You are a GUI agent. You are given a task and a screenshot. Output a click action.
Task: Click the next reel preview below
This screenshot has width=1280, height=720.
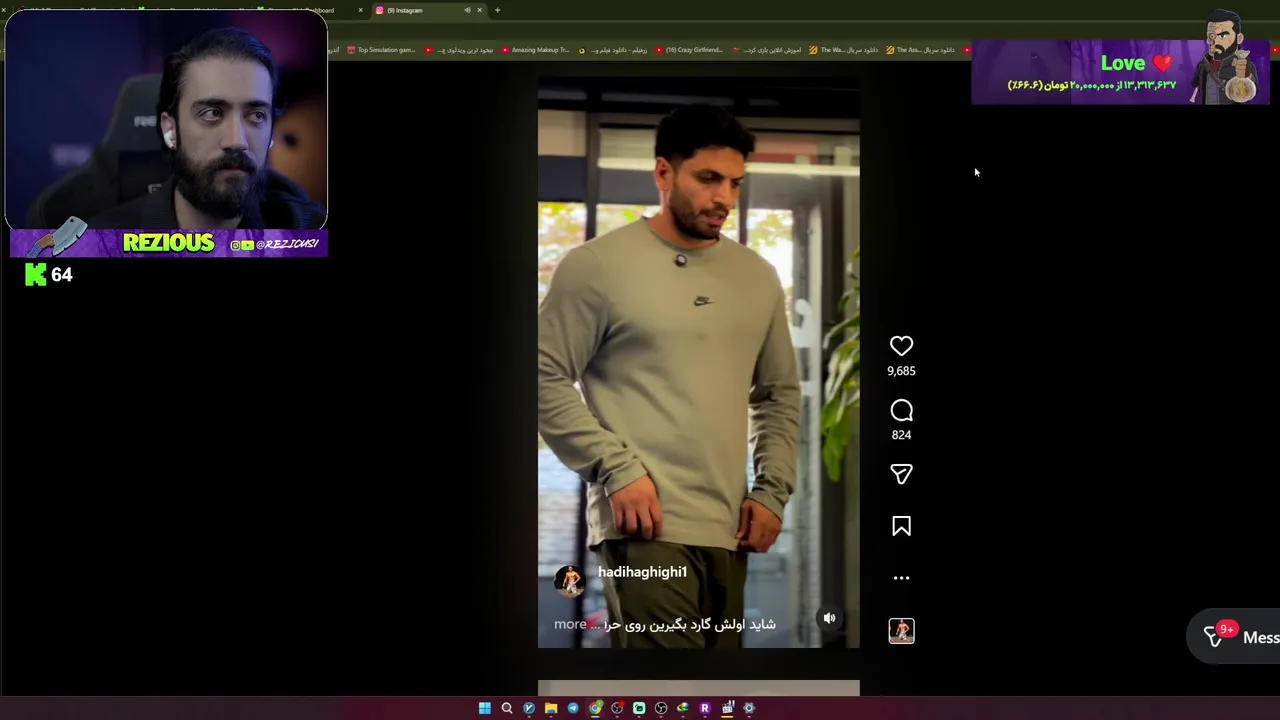pyautogui.click(x=698, y=688)
